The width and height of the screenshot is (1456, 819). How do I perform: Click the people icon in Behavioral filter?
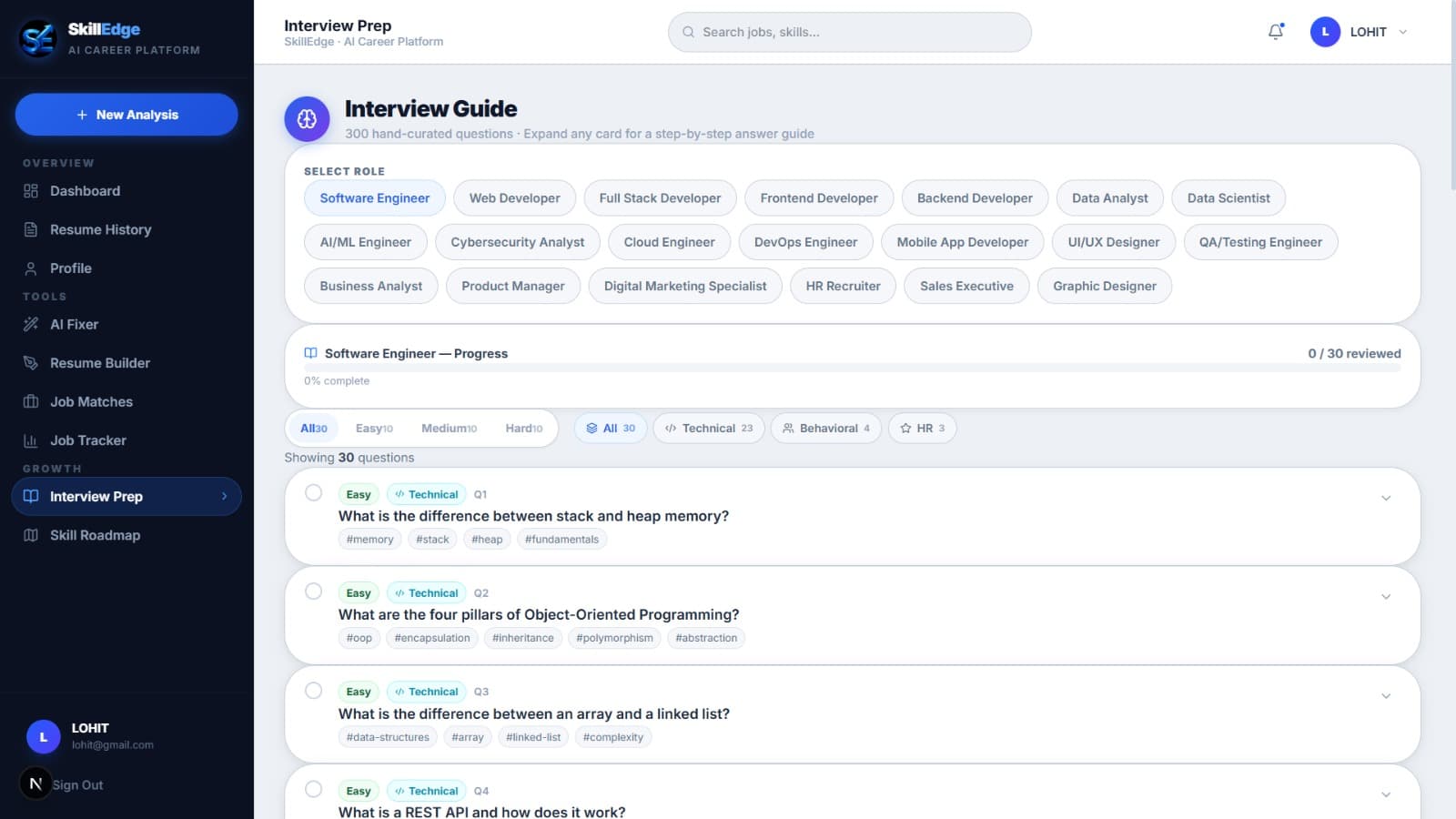click(788, 428)
